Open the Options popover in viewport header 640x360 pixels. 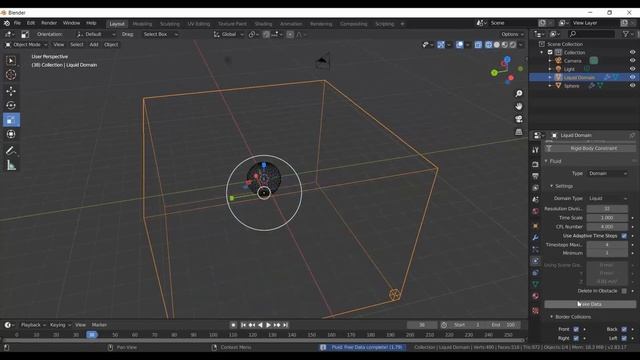coord(512,34)
